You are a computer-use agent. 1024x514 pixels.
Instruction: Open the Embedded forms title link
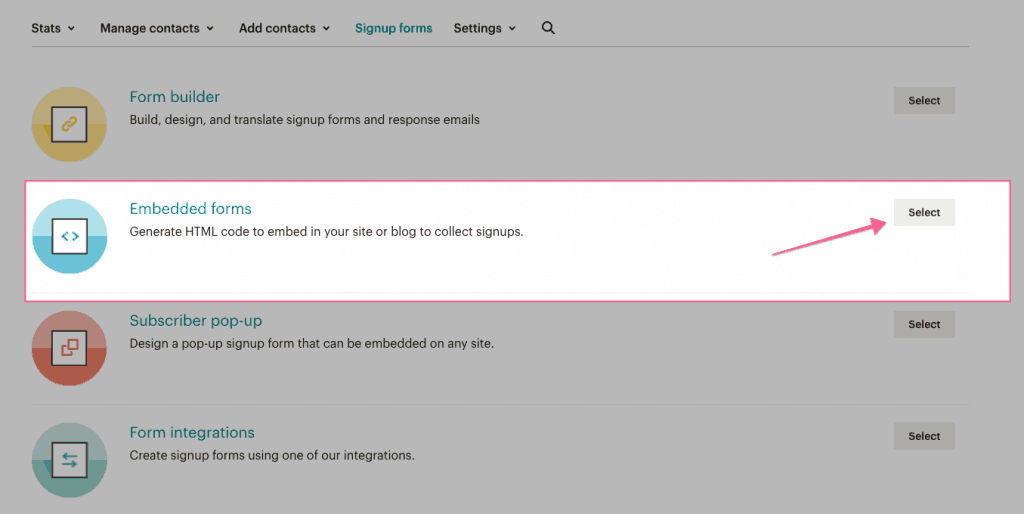(190, 208)
